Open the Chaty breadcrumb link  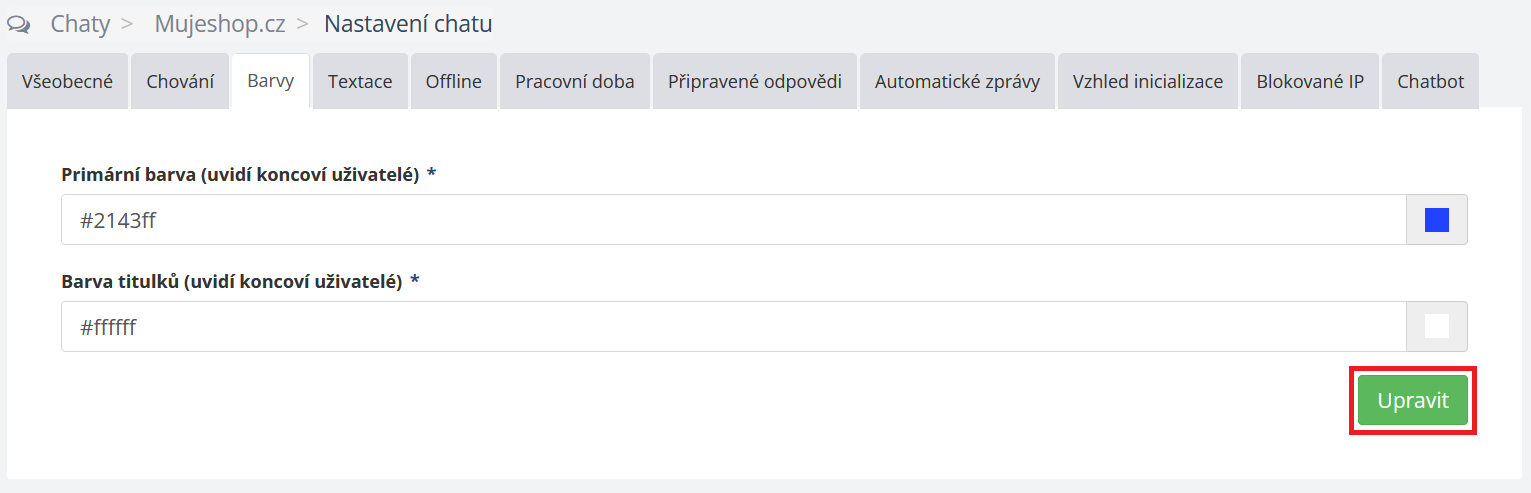tap(80, 24)
